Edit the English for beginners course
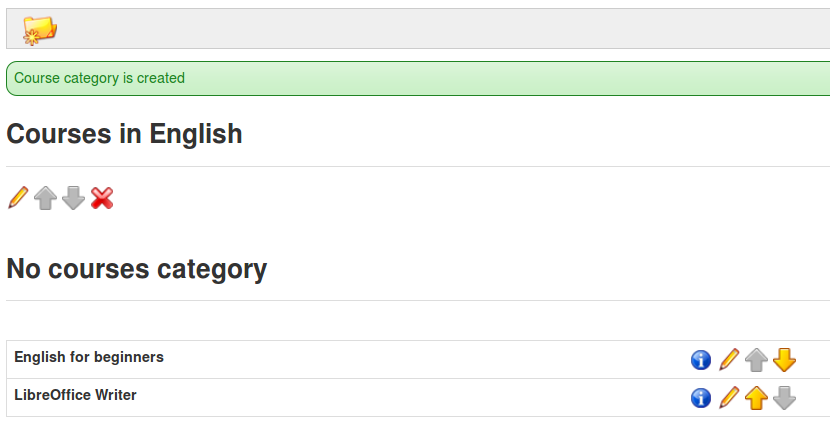Image resolution: width=830 pixels, height=429 pixels. pos(729,360)
